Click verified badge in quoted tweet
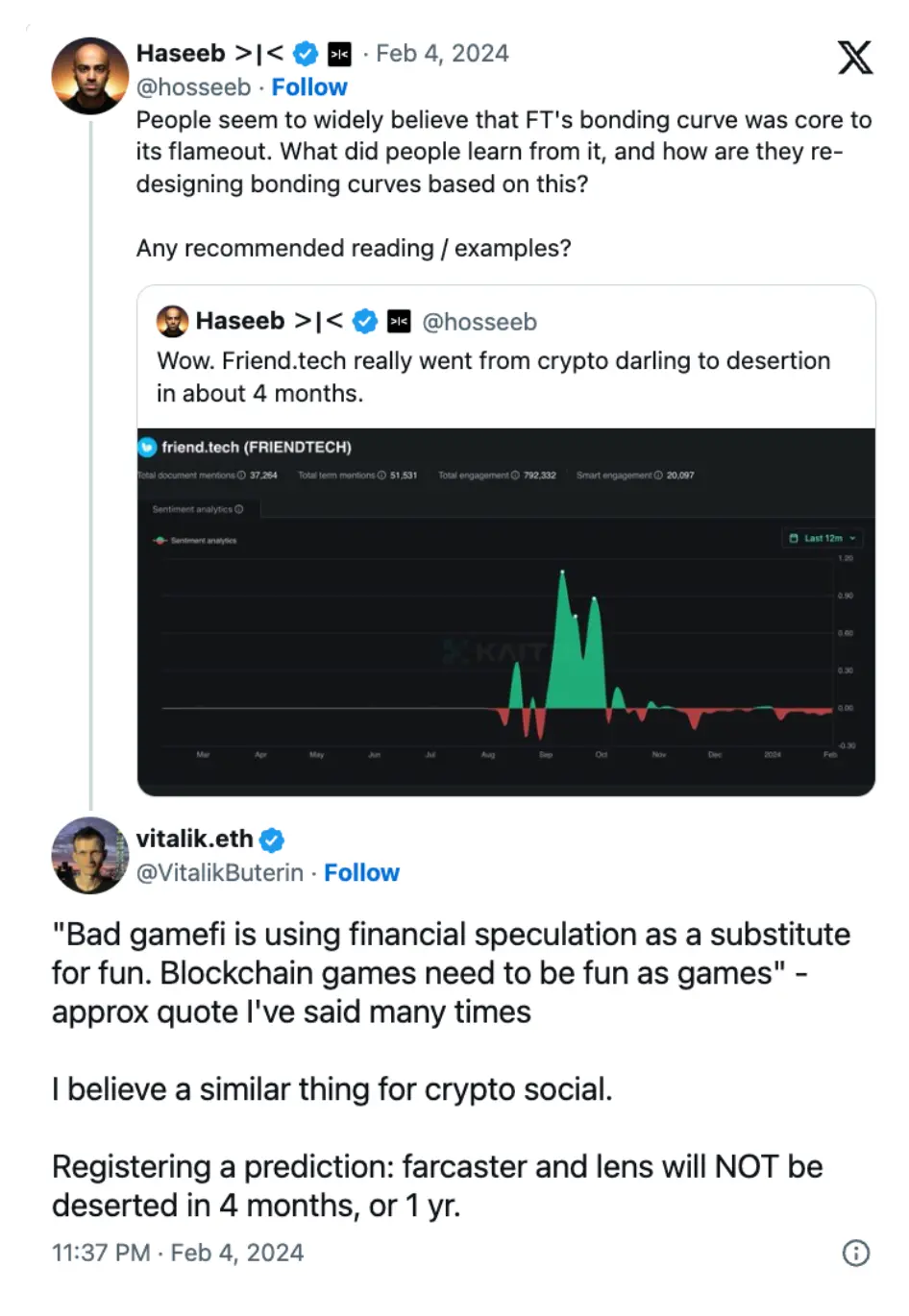The image size is (909, 1316). pyautogui.click(x=365, y=321)
